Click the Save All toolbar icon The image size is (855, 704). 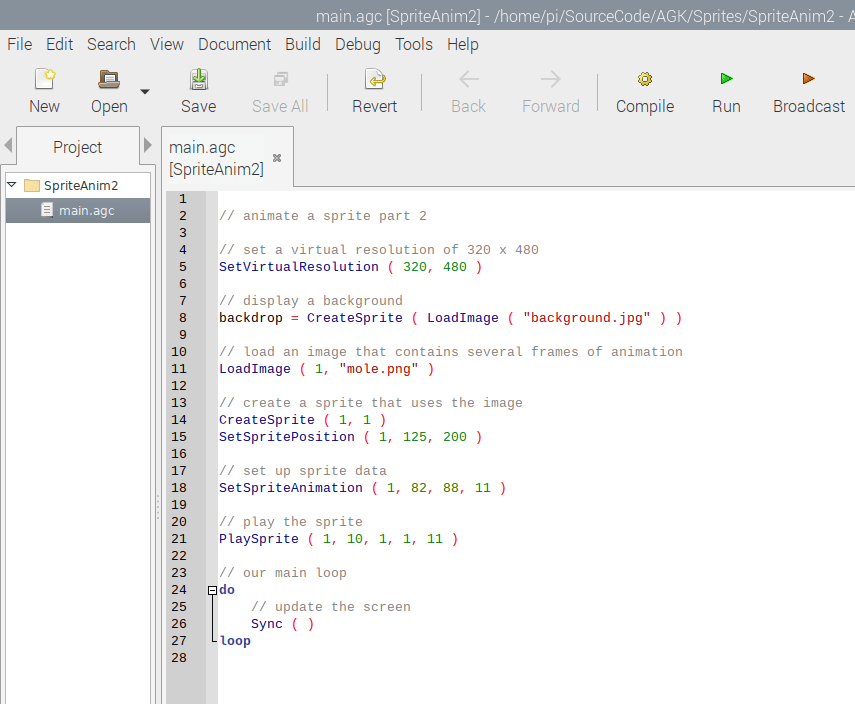(x=280, y=80)
